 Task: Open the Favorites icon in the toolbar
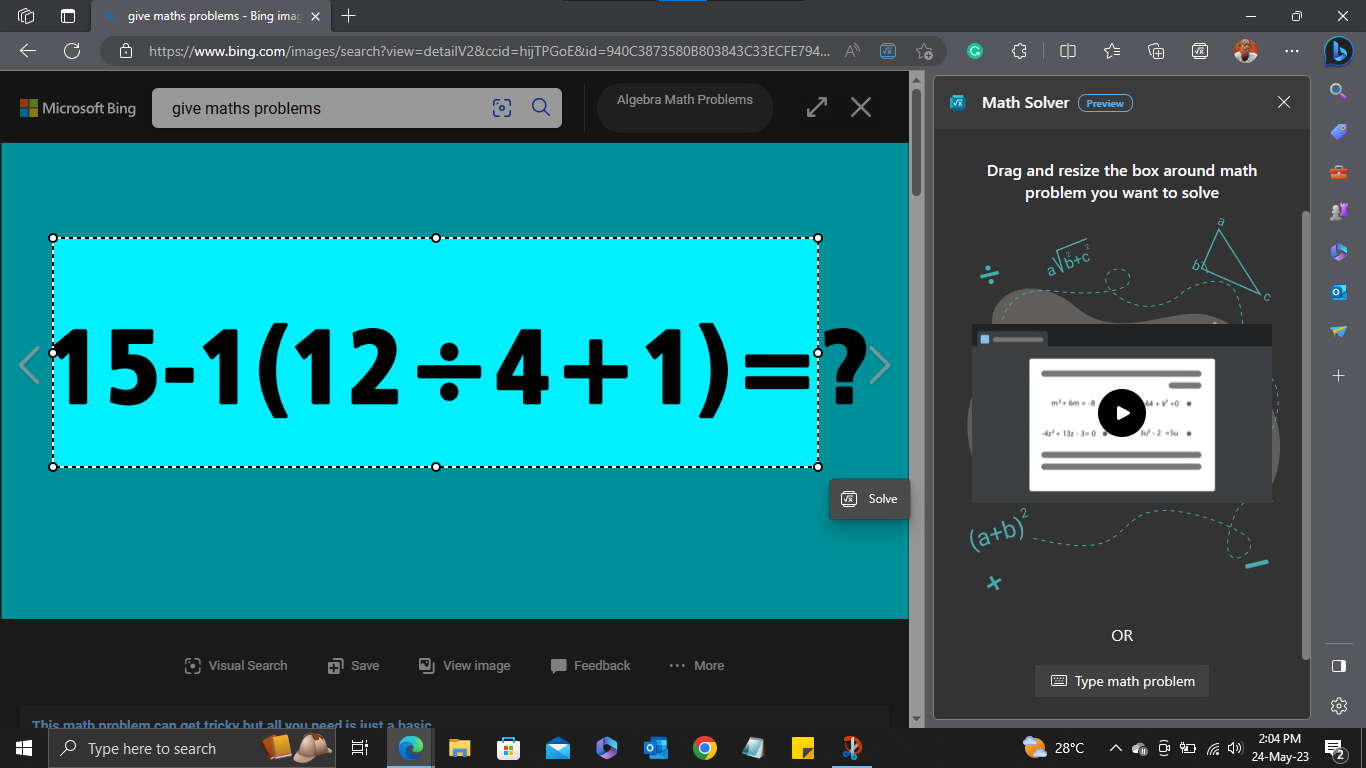[x=1112, y=51]
